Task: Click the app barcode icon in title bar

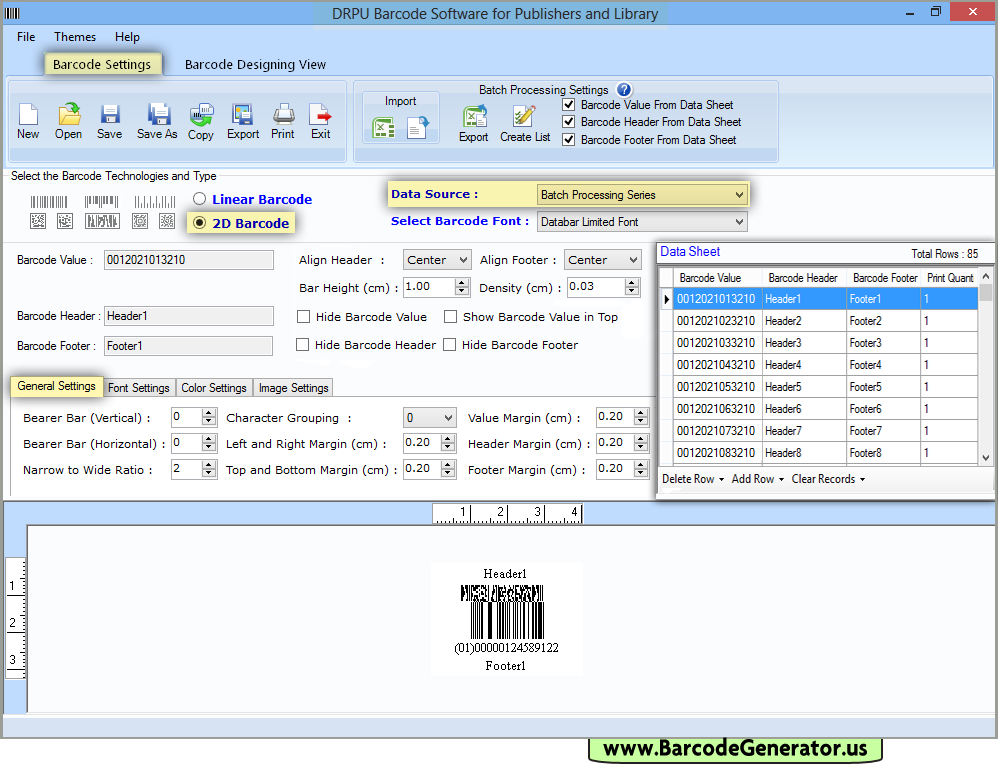Action: (x=12, y=13)
